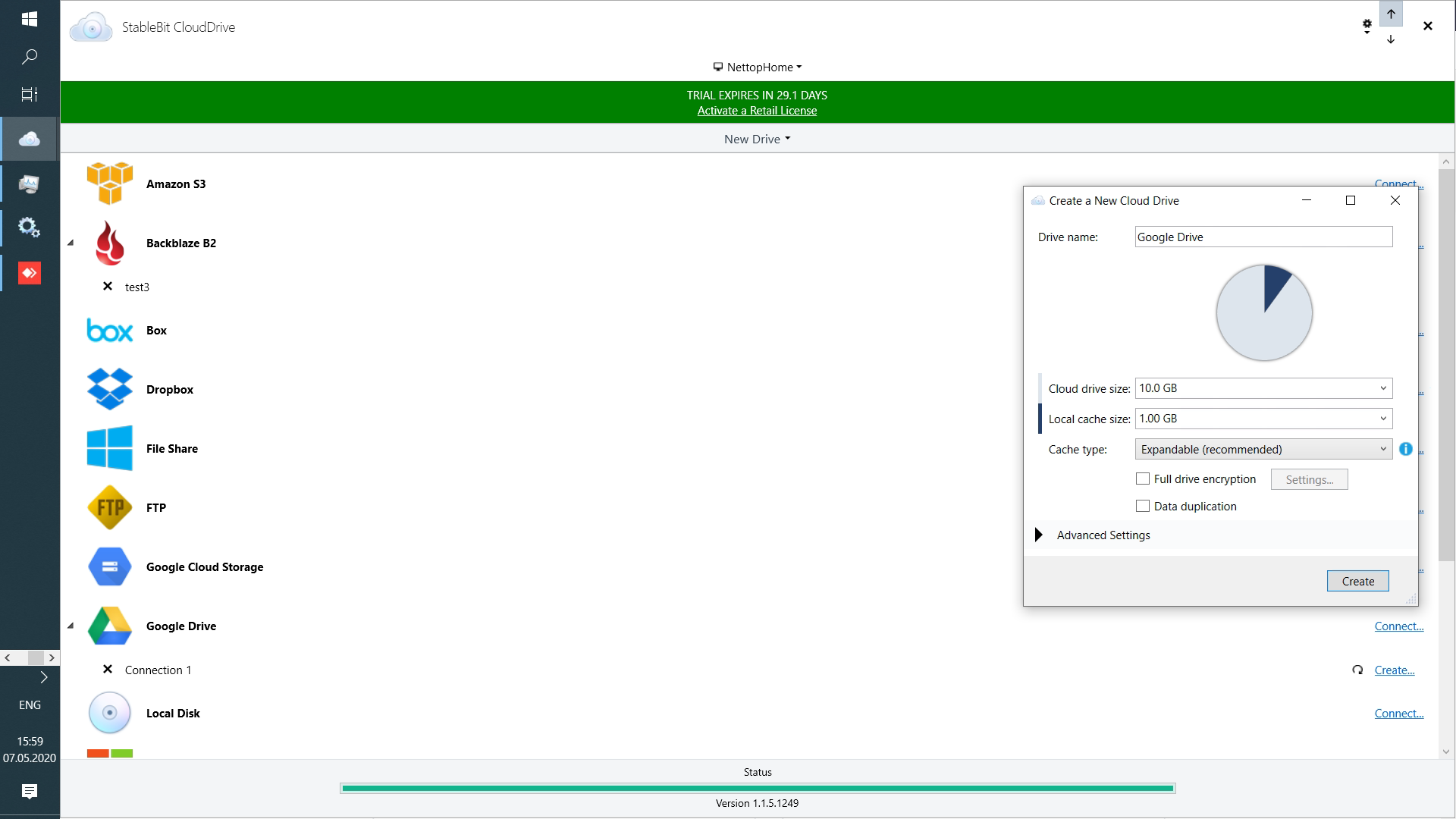Screen dimensions: 1456x819
Task: Select the Connection 1 row
Action: point(158,670)
